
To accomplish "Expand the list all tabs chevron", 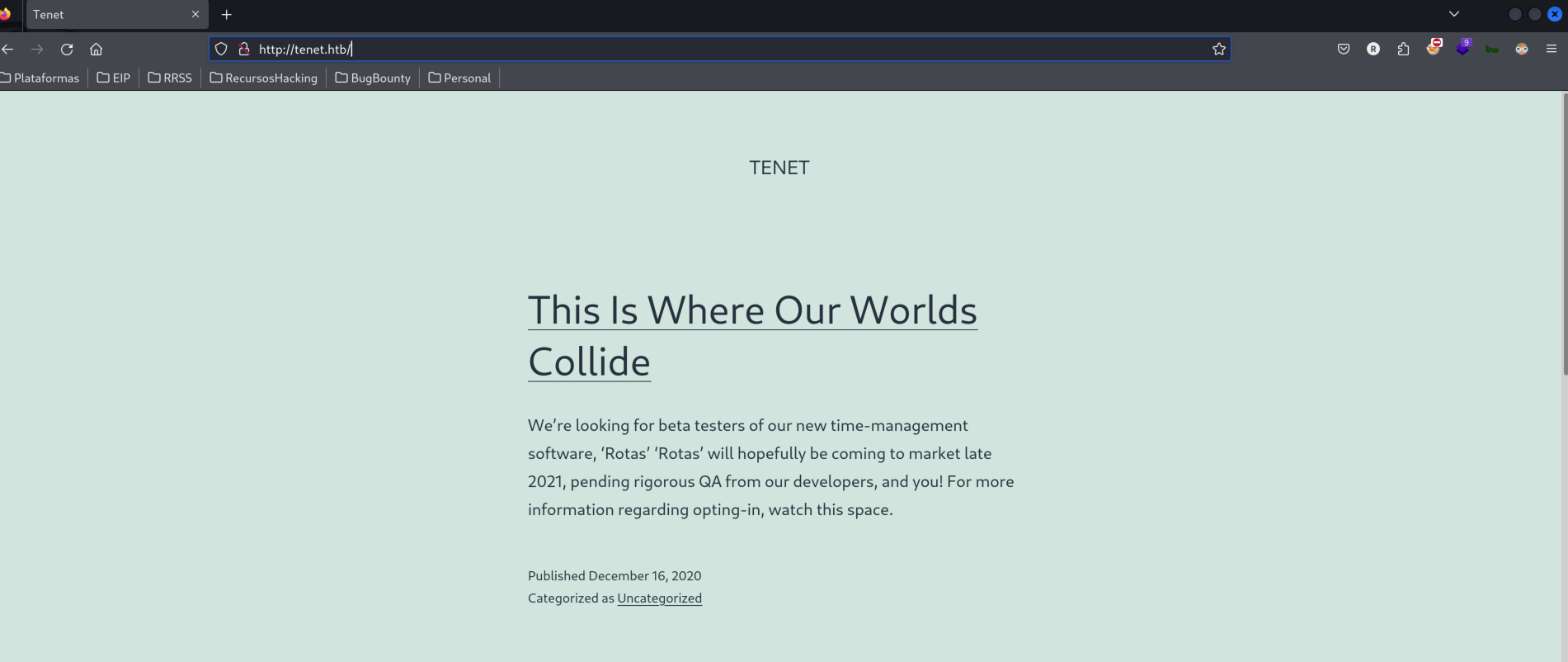I will [1454, 14].
